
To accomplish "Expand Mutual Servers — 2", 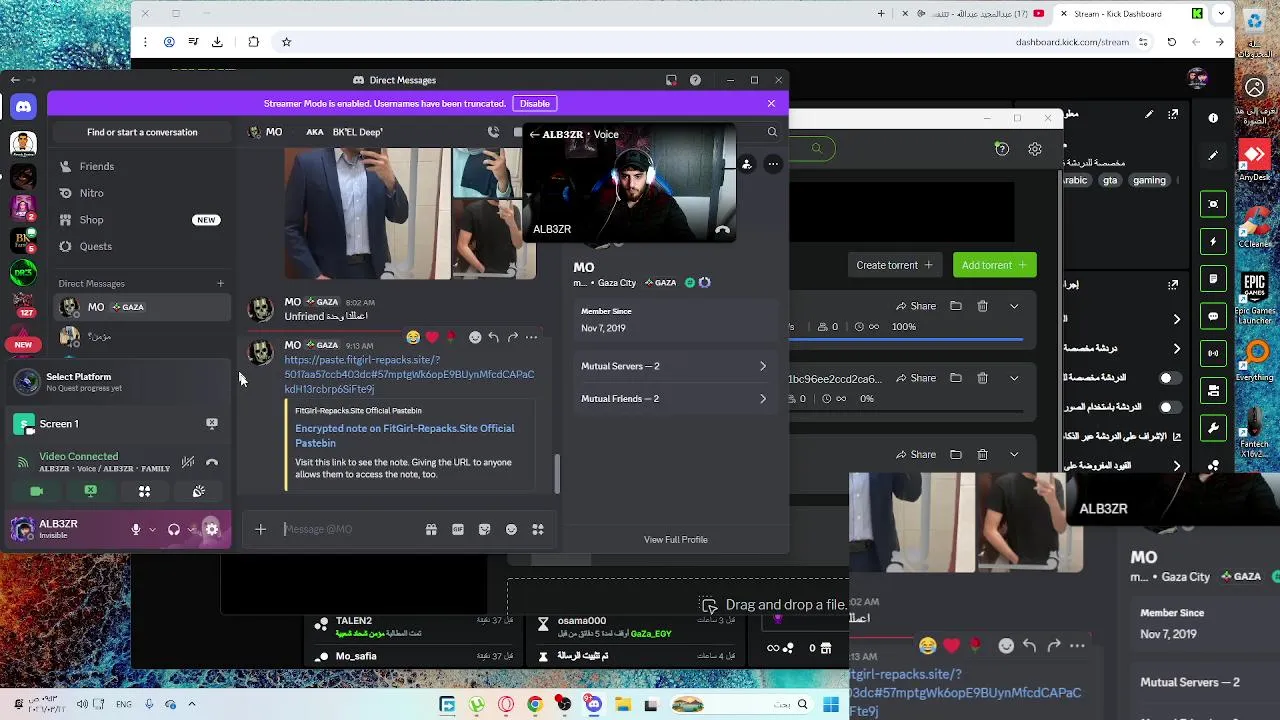I will (x=675, y=366).
